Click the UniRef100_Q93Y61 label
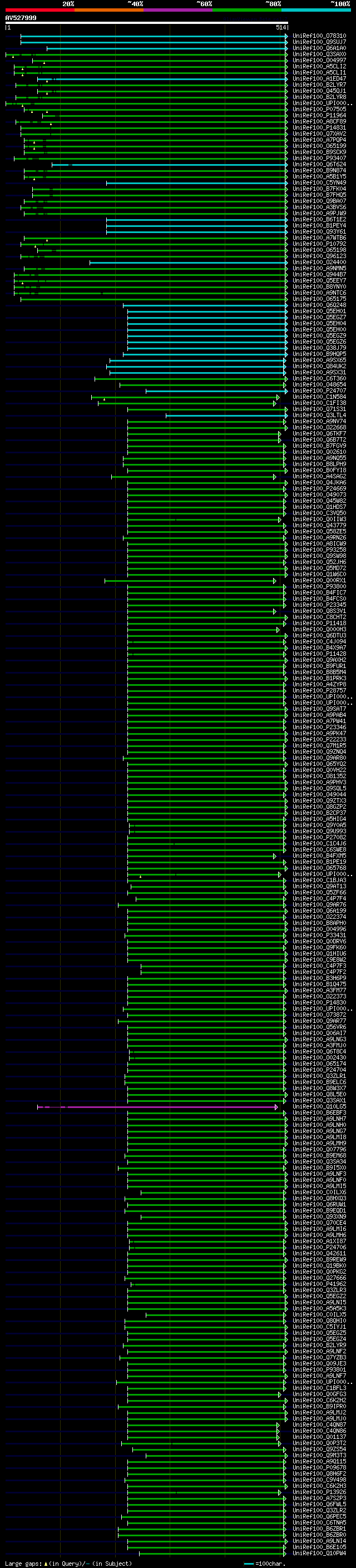This screenshot has height=1568, width=356. (x=319, y=232)
